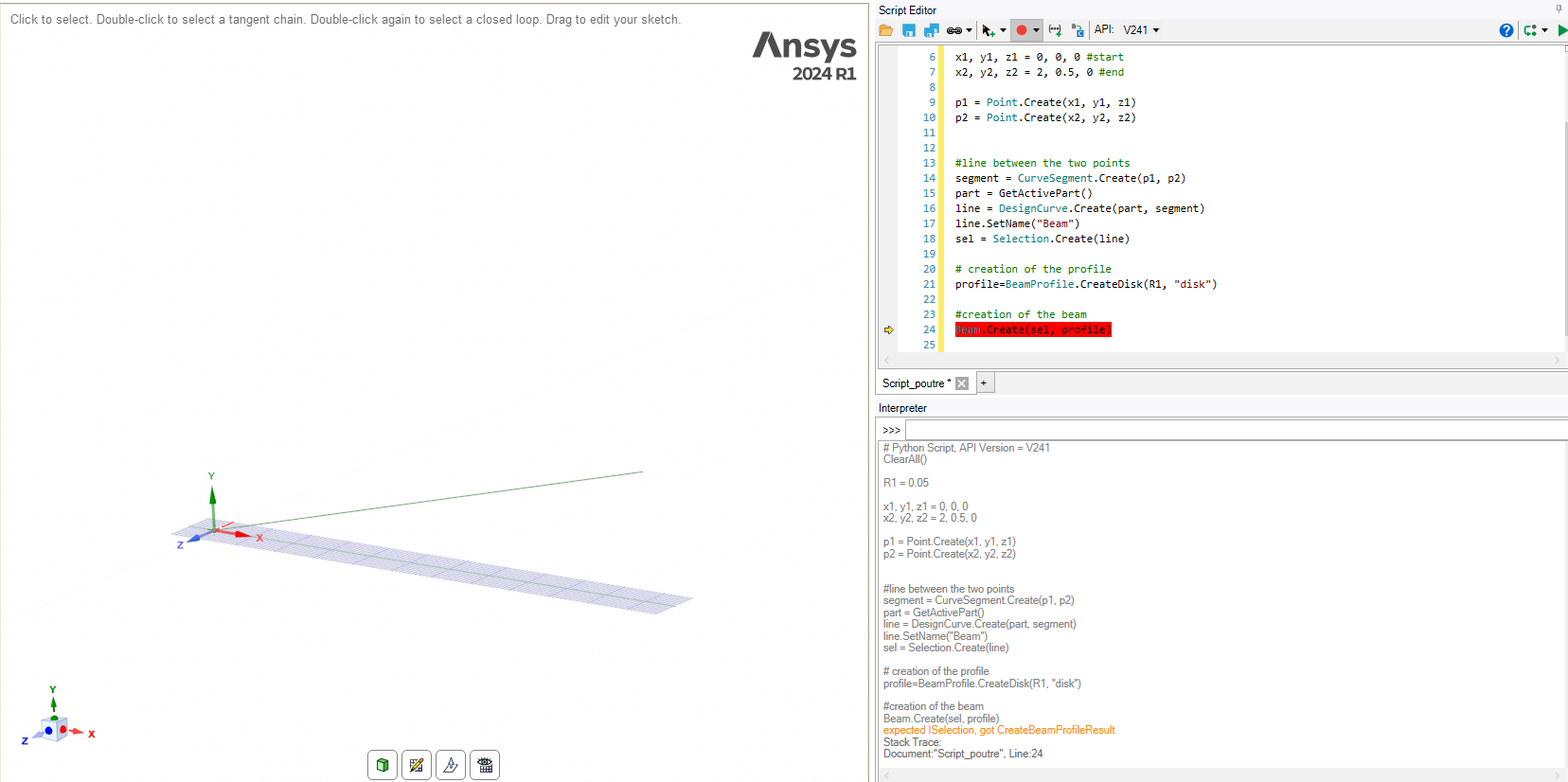
Task: Open dropdown arrow next to record button
Action: (1036, 30)
